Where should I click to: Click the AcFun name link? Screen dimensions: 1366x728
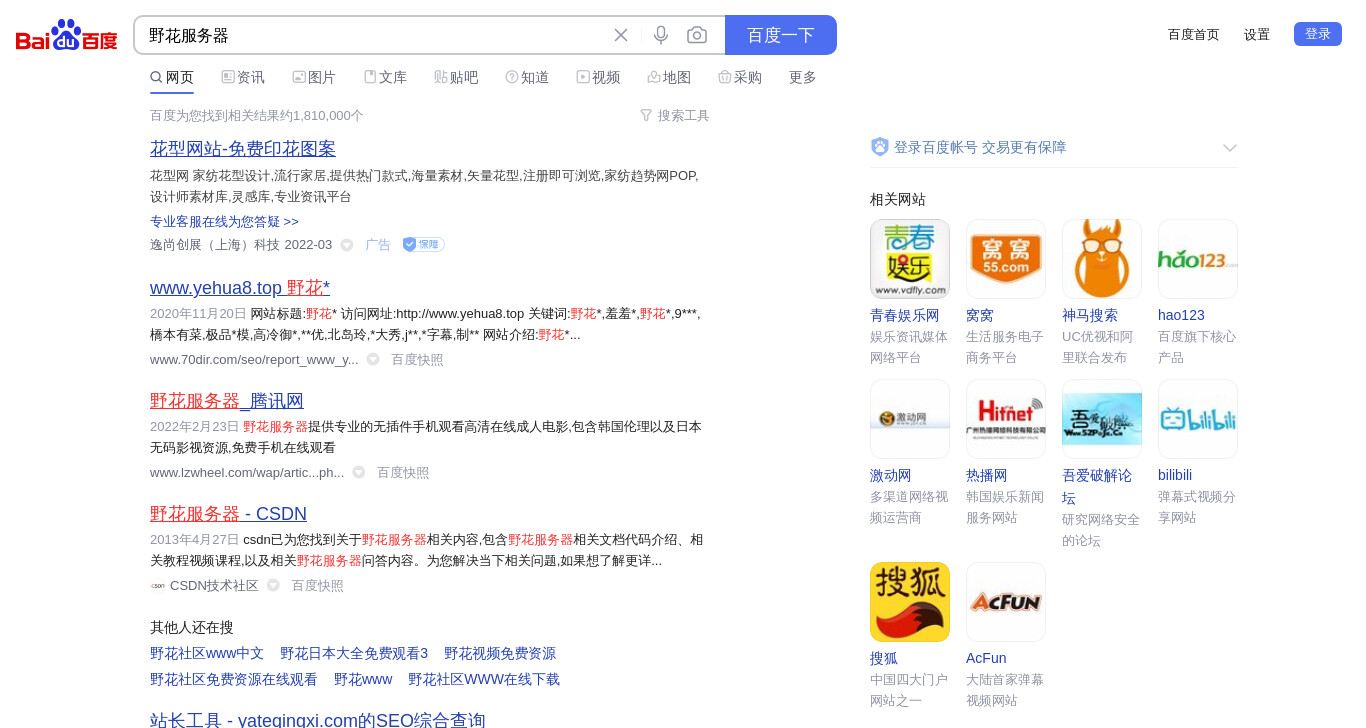point(986,658)
